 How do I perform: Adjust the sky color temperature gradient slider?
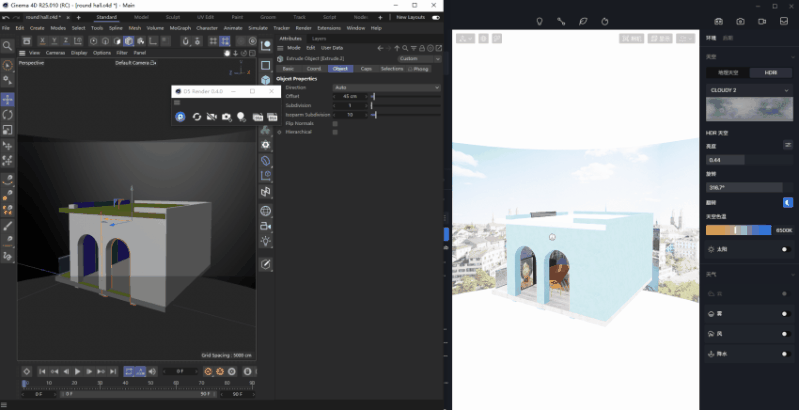tap(735, 231)
